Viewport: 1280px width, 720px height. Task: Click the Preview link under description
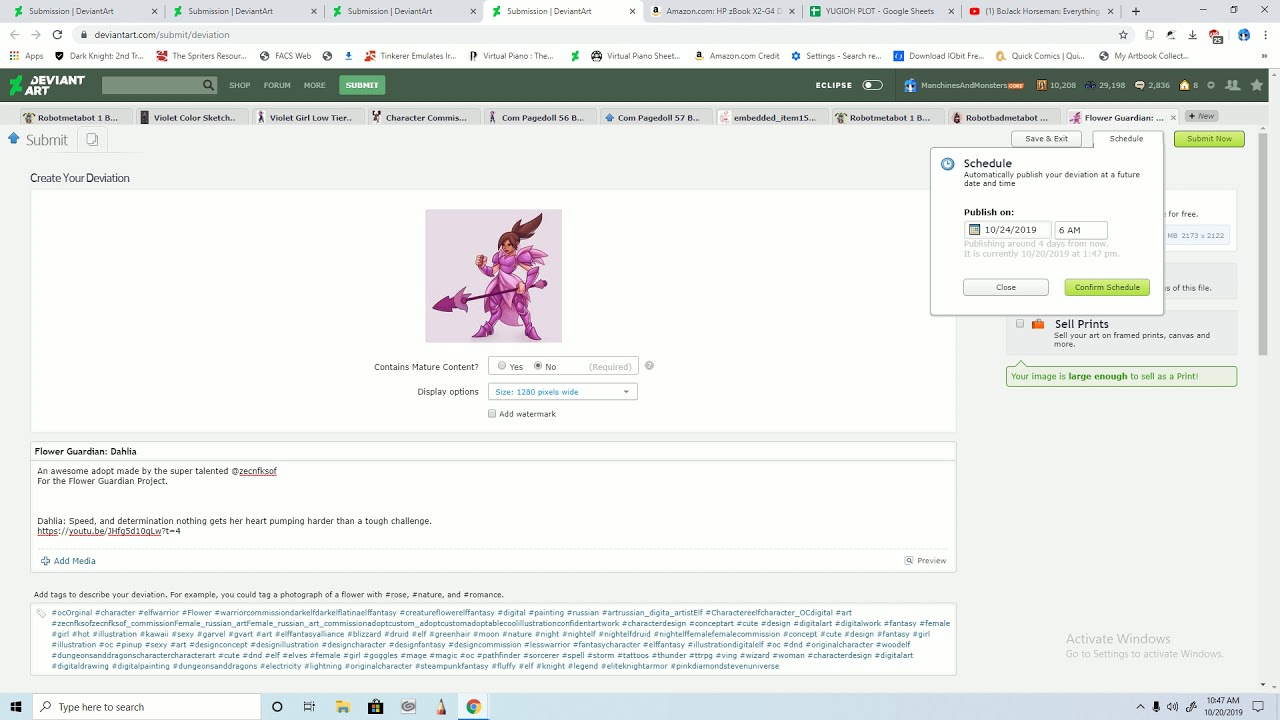tap(926, 561)
